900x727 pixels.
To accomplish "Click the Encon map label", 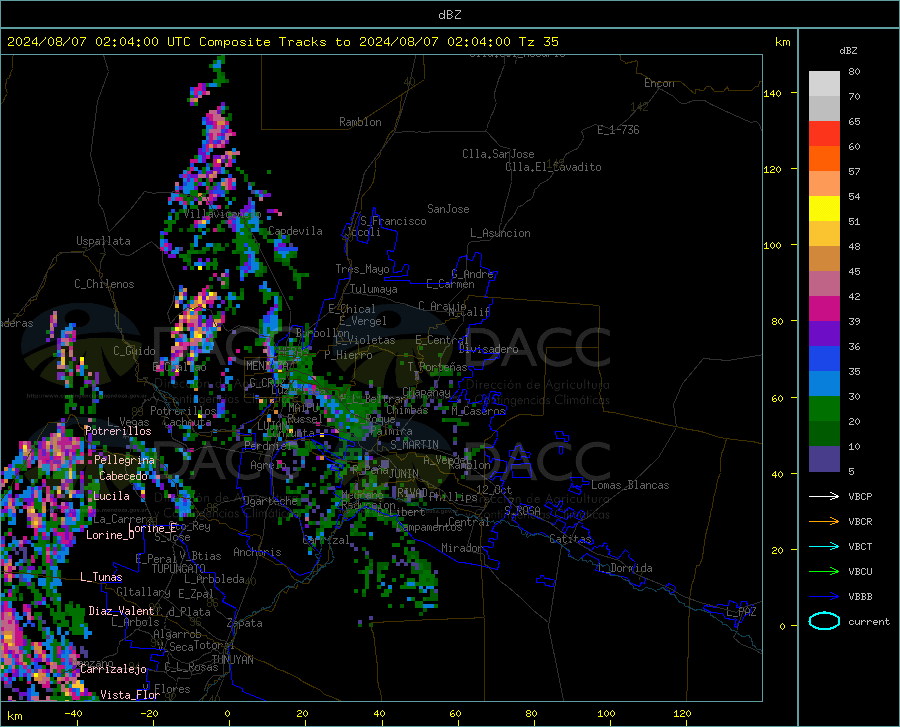I will tap(659, 83).
